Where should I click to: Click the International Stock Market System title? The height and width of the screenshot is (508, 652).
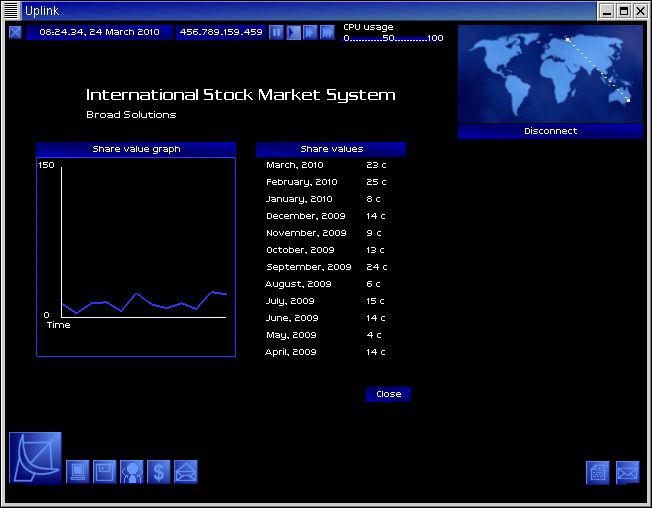point(240,95)
